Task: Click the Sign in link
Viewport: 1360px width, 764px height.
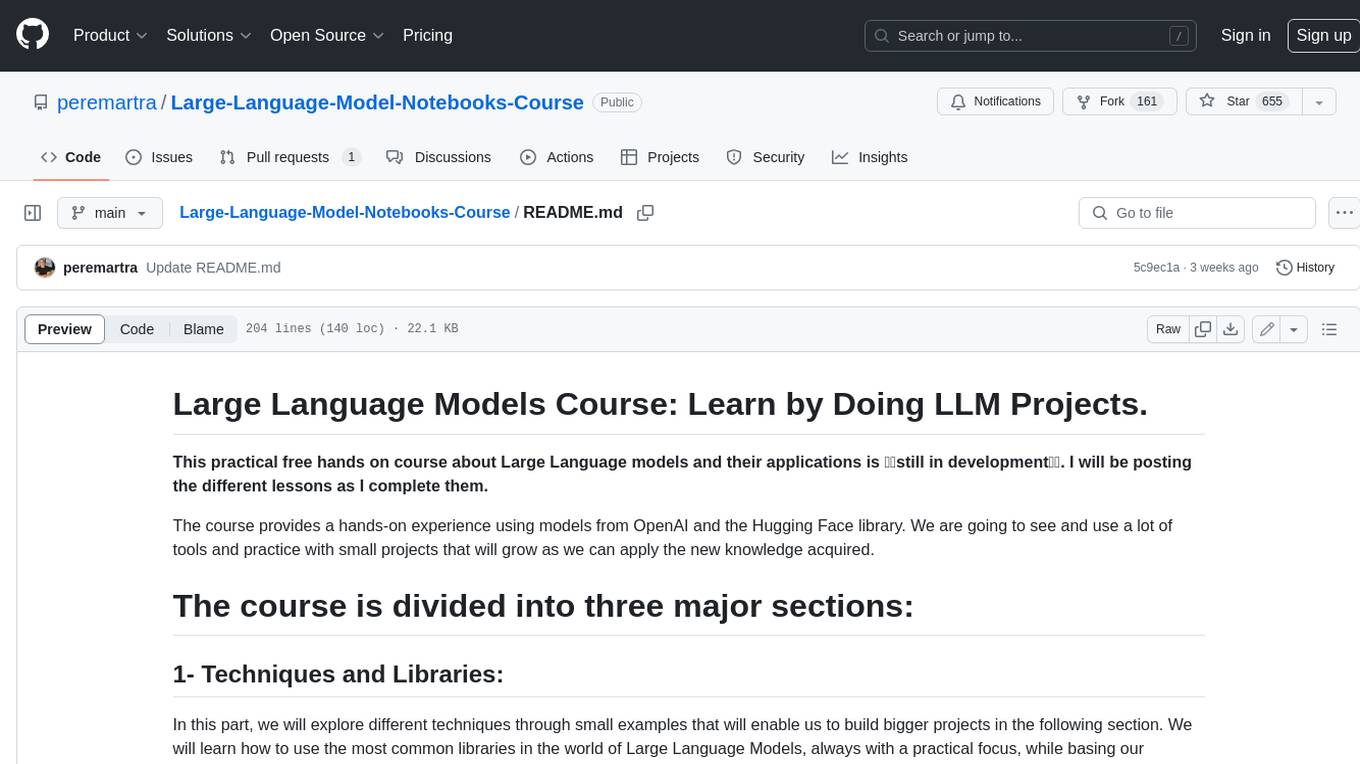Action: pos(1245,35)
